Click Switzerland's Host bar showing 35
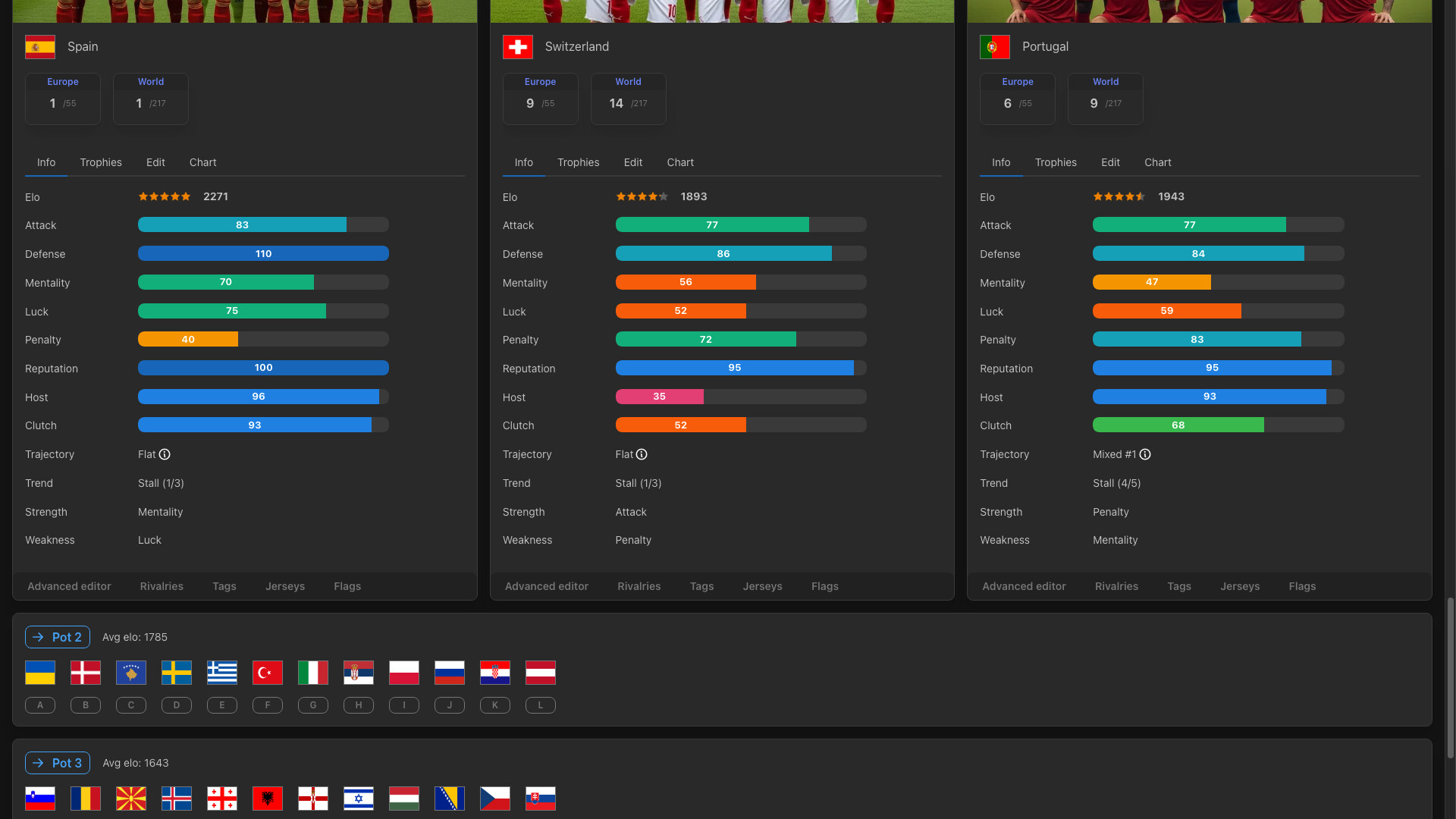 [x=741, y=397]
